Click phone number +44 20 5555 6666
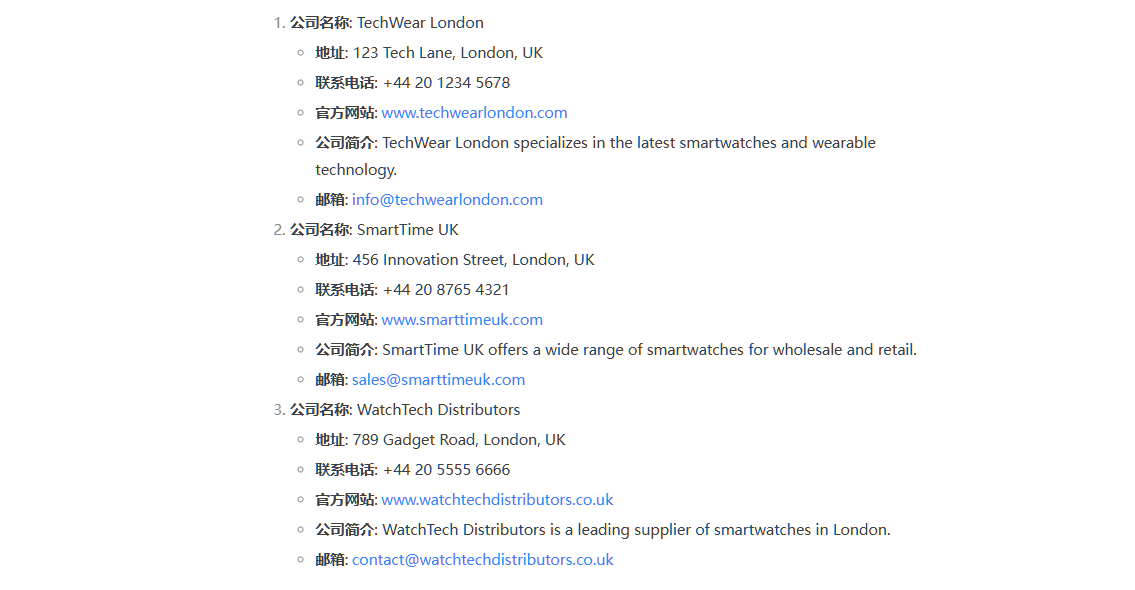This screenshot has width=1135, height=590. click(x=447, y=471)
